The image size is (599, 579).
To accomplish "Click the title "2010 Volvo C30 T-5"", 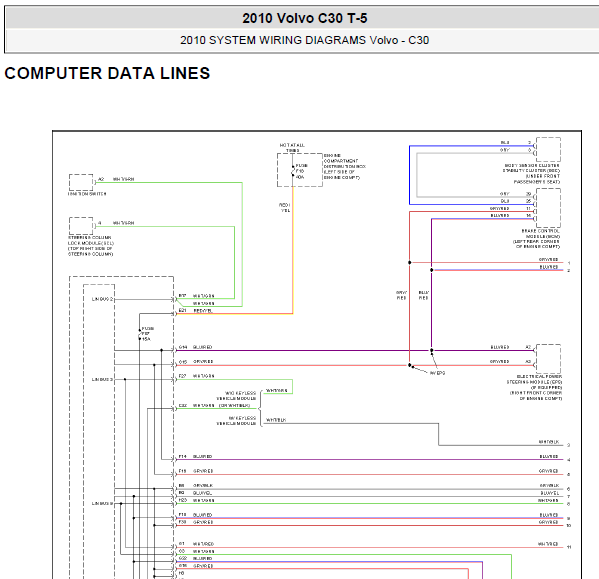I will [x=304, y=18].
